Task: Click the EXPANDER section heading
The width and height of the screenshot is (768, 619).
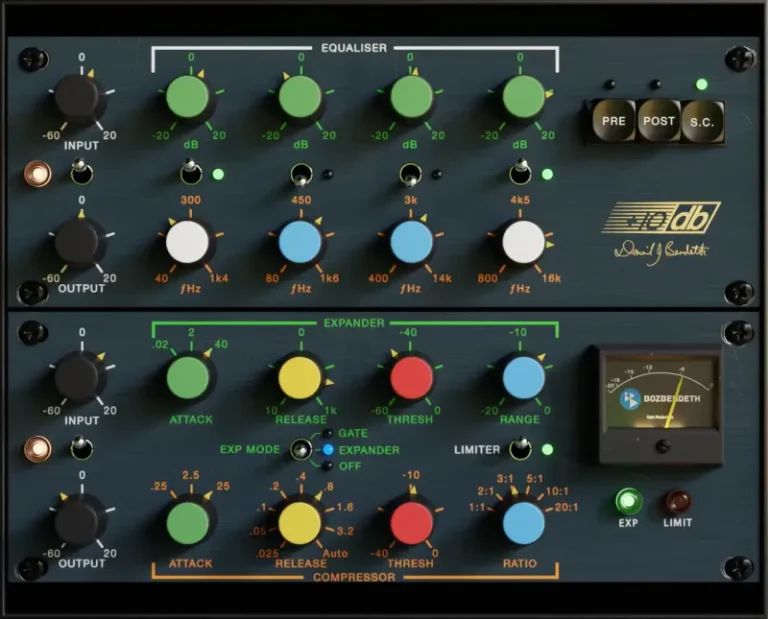Action: tap(354, 323)
